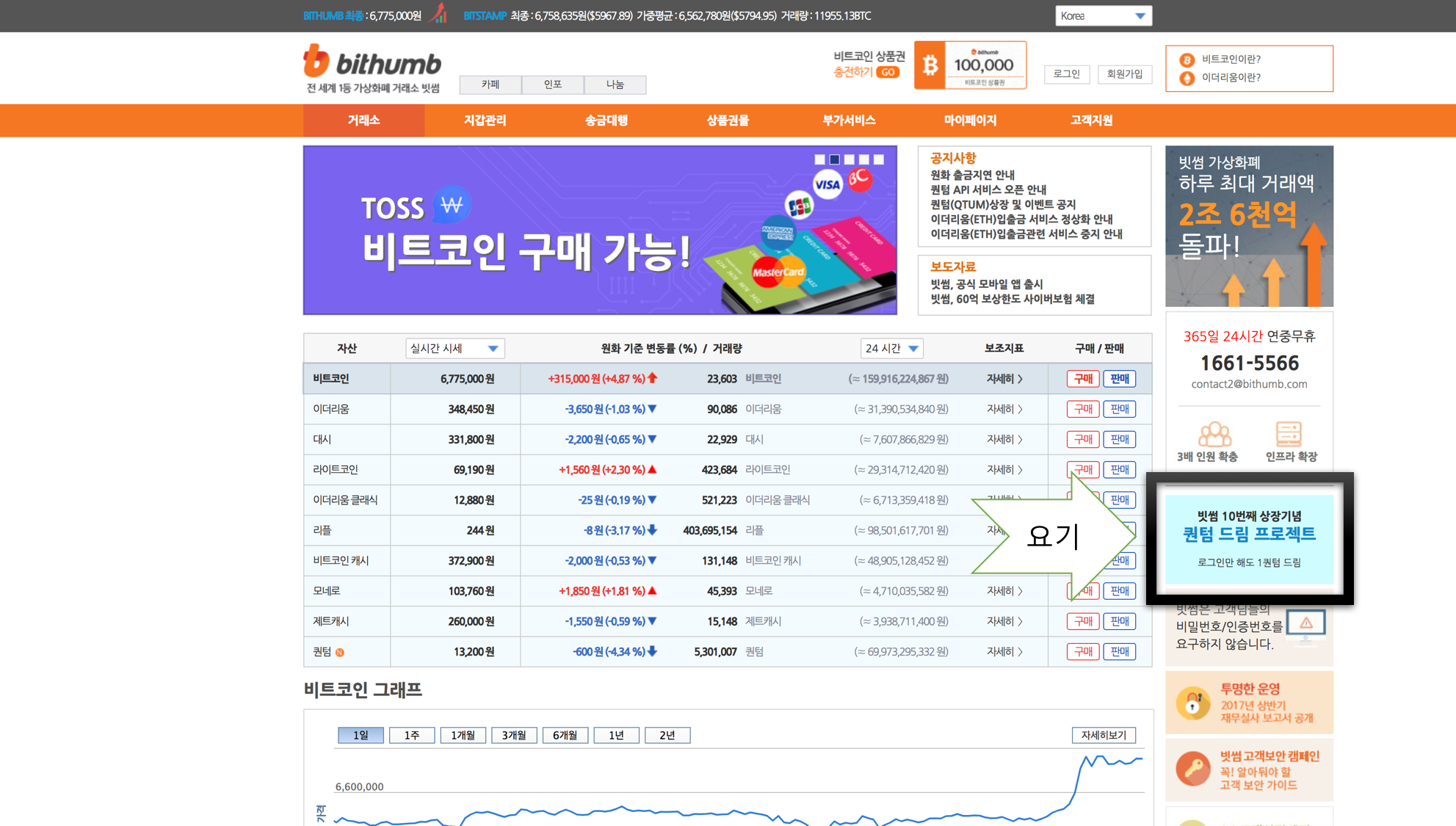
Task: Click the 2조 6천억 돌파 side banner
Action: (x=1249, y=226)
